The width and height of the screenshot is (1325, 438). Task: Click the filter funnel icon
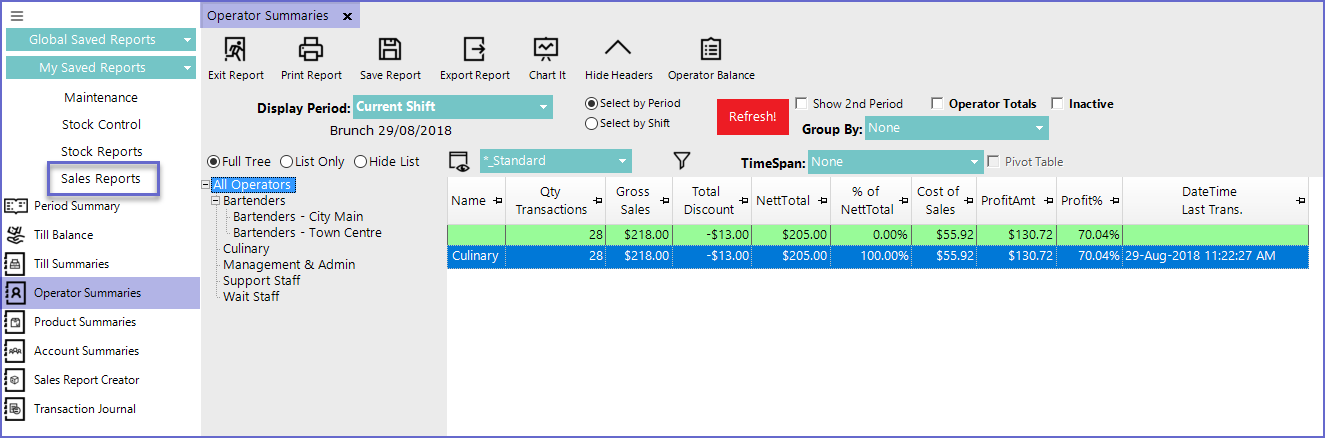point(682,161)
